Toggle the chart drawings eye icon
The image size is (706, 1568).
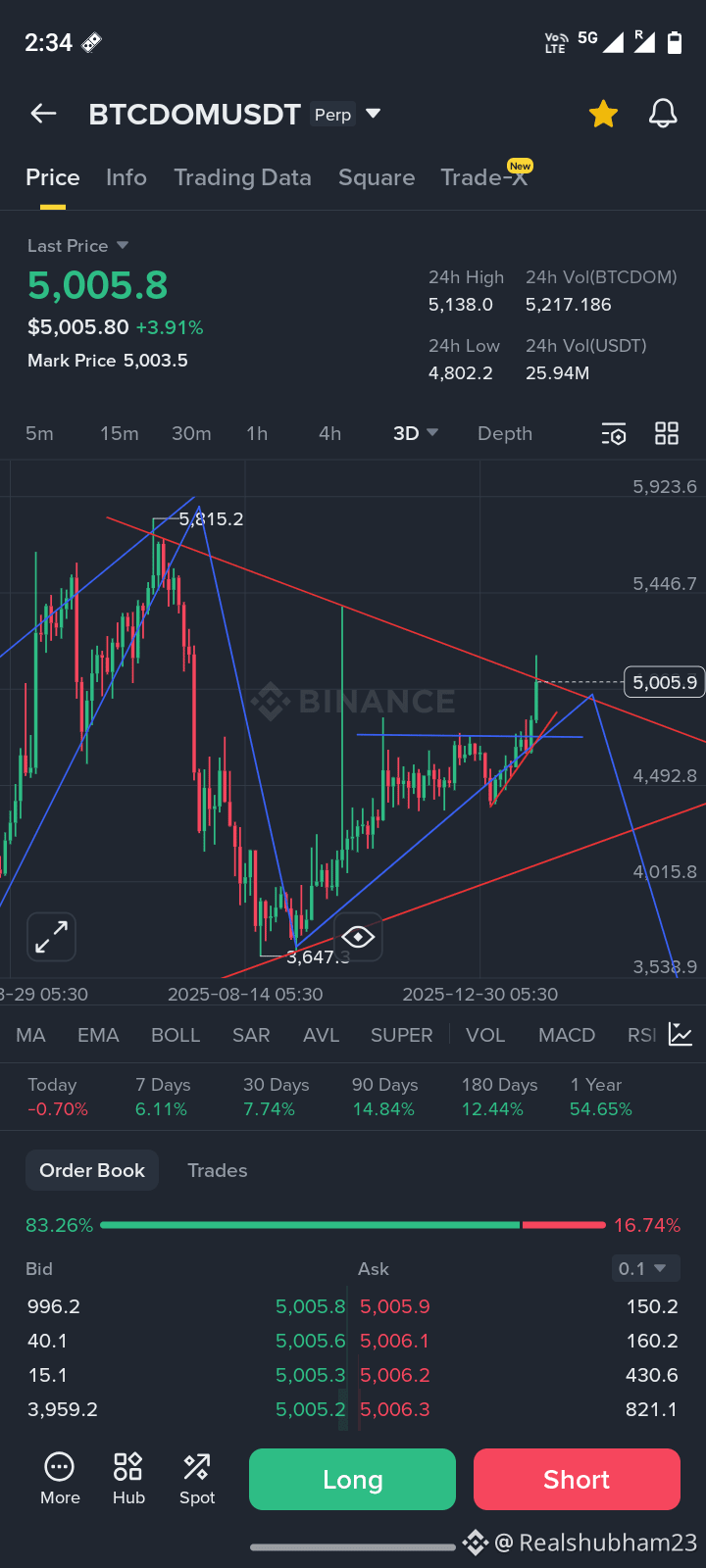358,937
